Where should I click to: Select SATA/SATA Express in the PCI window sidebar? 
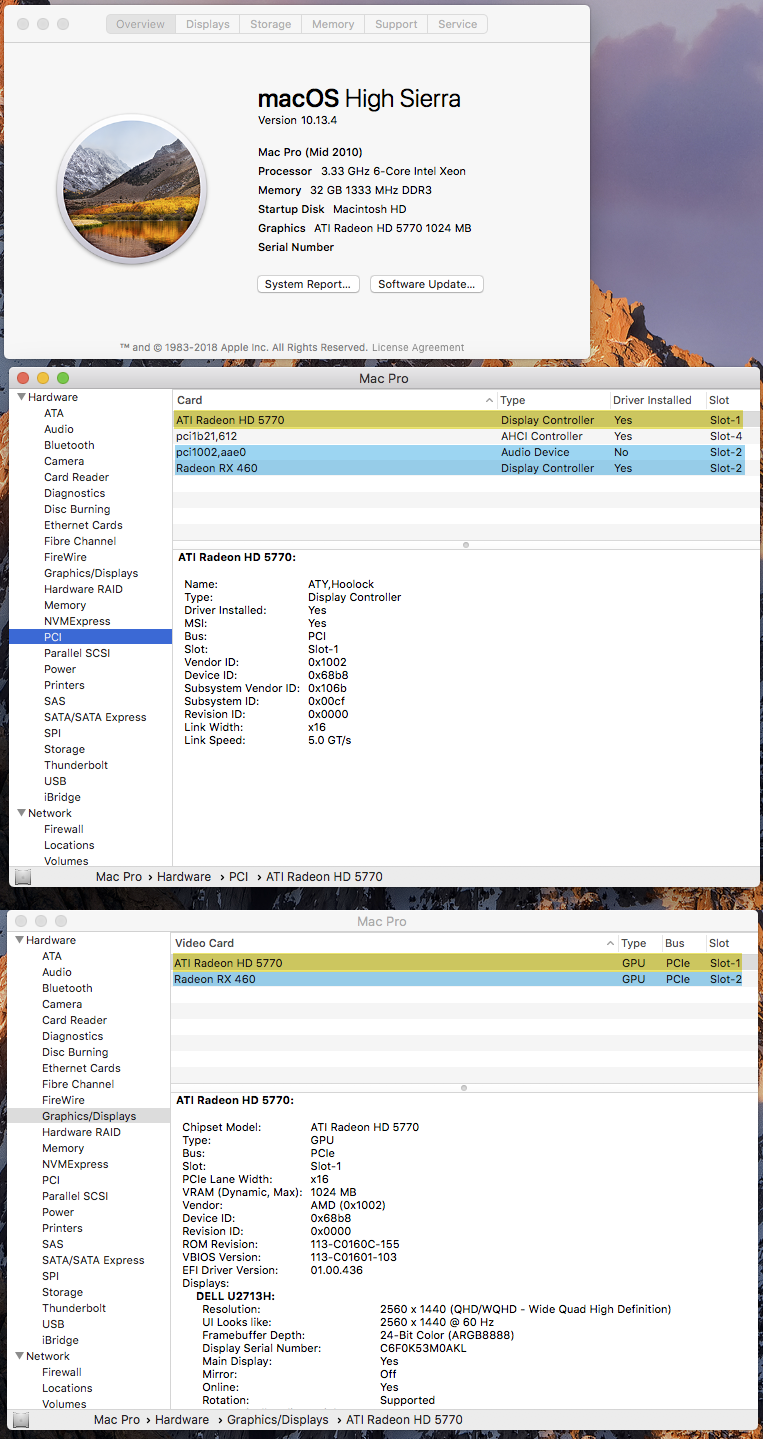pyautogui.click(x=95, y=717)
